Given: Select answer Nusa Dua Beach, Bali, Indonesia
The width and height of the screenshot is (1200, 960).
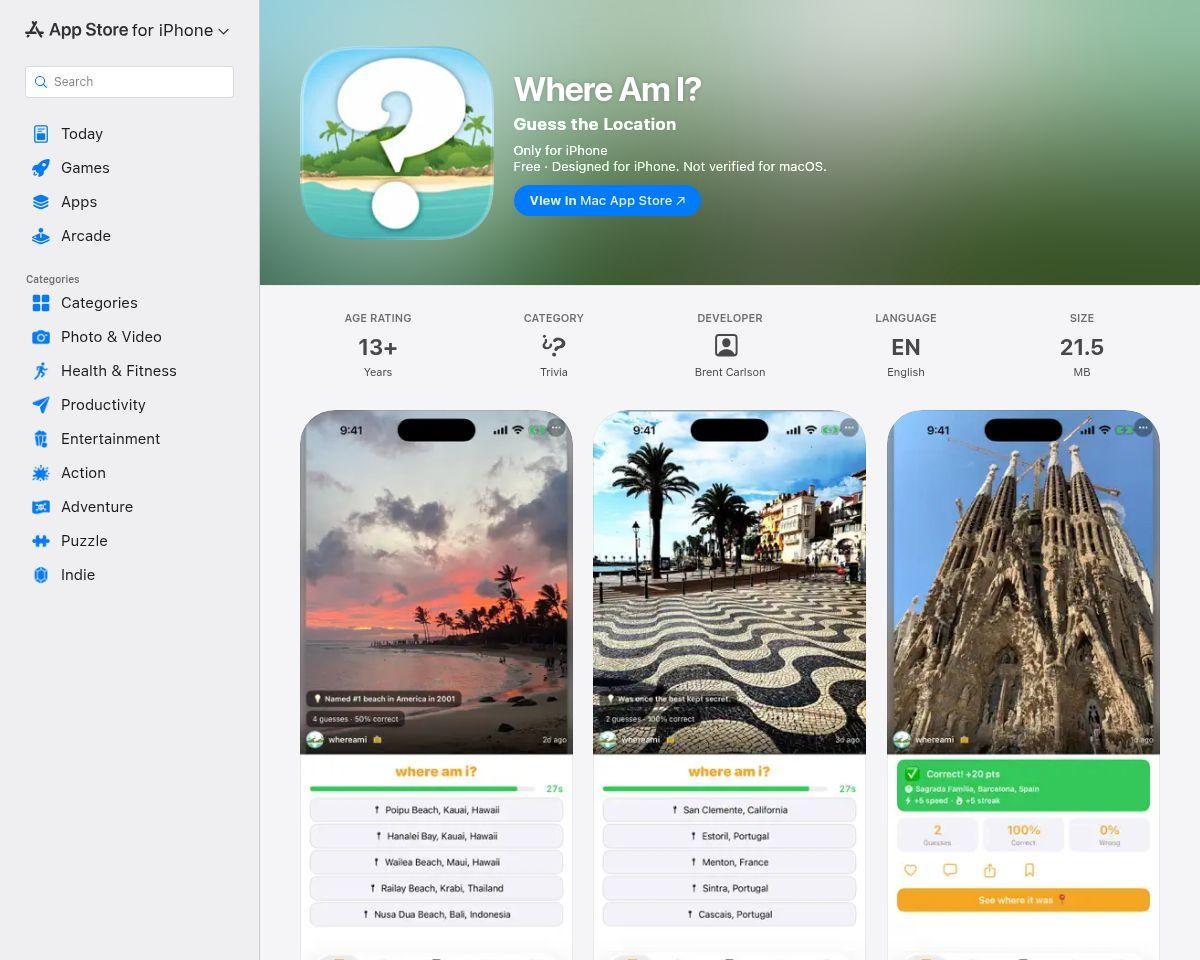Looking at the screenshot, I should pyautogui.click(x=436, y=914).
